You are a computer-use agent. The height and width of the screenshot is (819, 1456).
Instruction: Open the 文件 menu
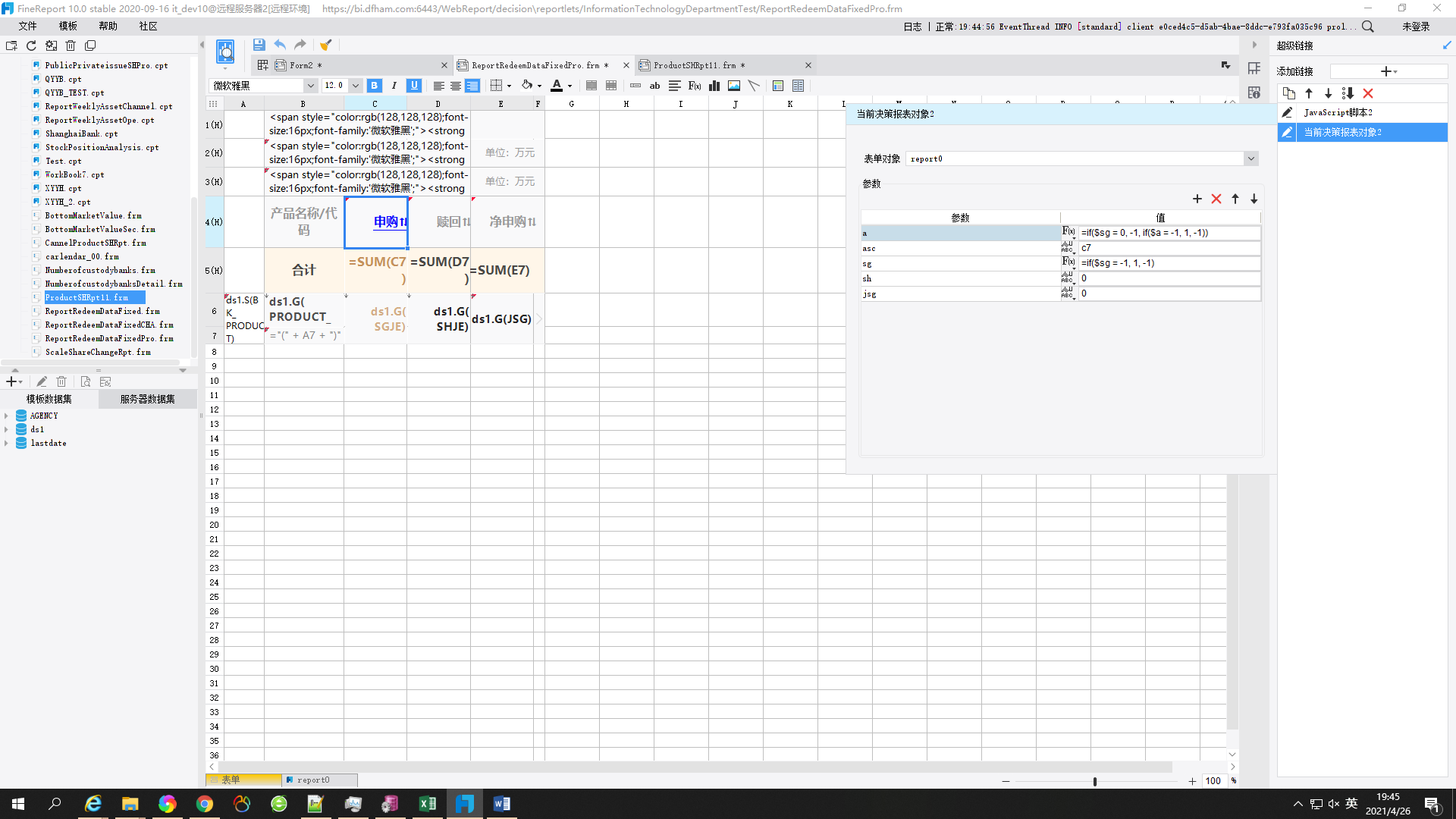click(x=28, y=26)
